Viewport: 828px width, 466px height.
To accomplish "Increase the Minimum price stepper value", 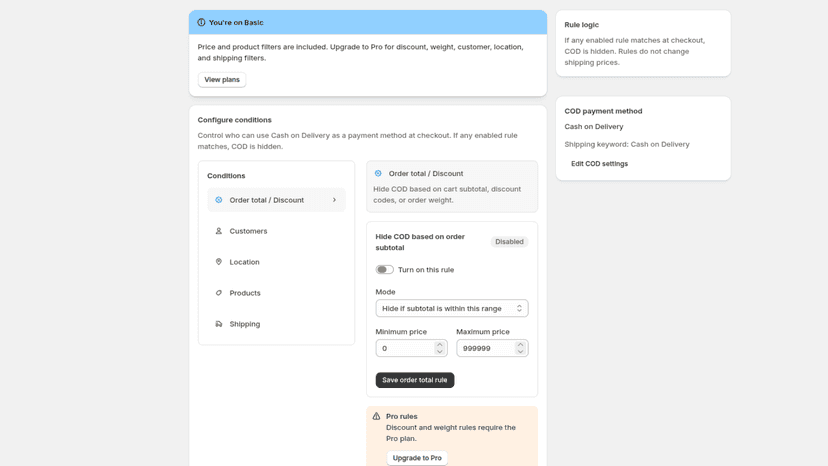I will [x=439, y=345].
